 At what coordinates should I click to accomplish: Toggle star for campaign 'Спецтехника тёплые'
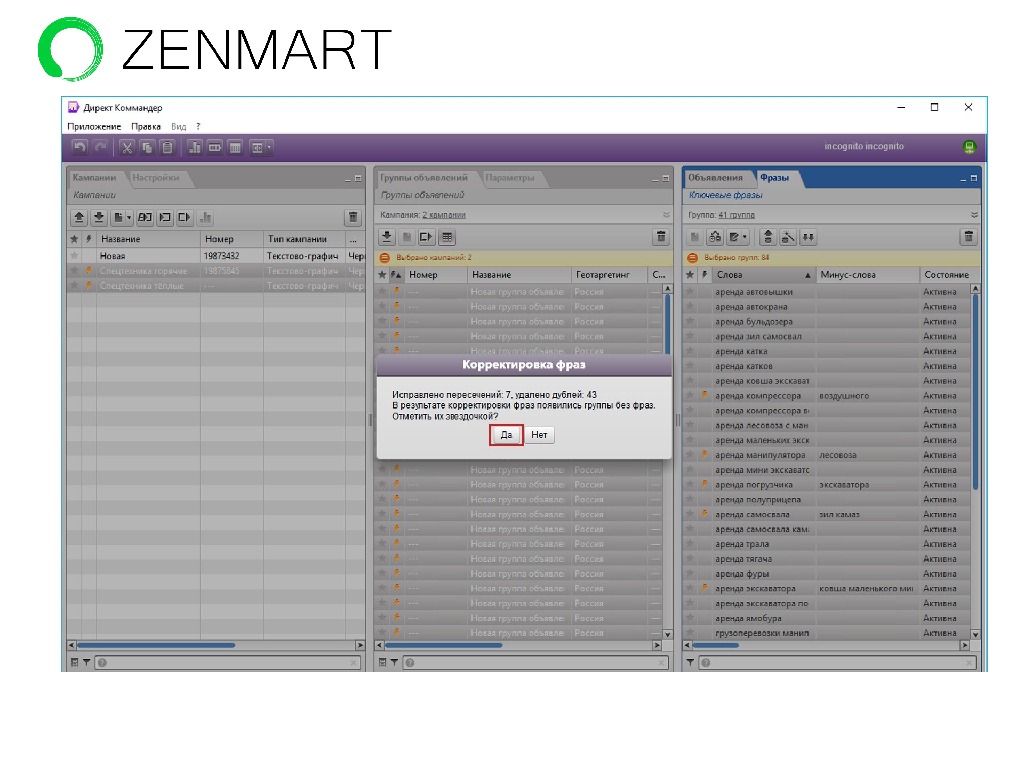click(x=74, y=286)
